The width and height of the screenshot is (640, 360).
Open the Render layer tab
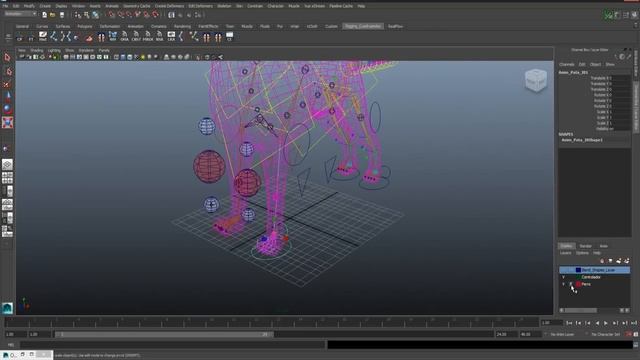pyautogui.click(x=585, y=246)
